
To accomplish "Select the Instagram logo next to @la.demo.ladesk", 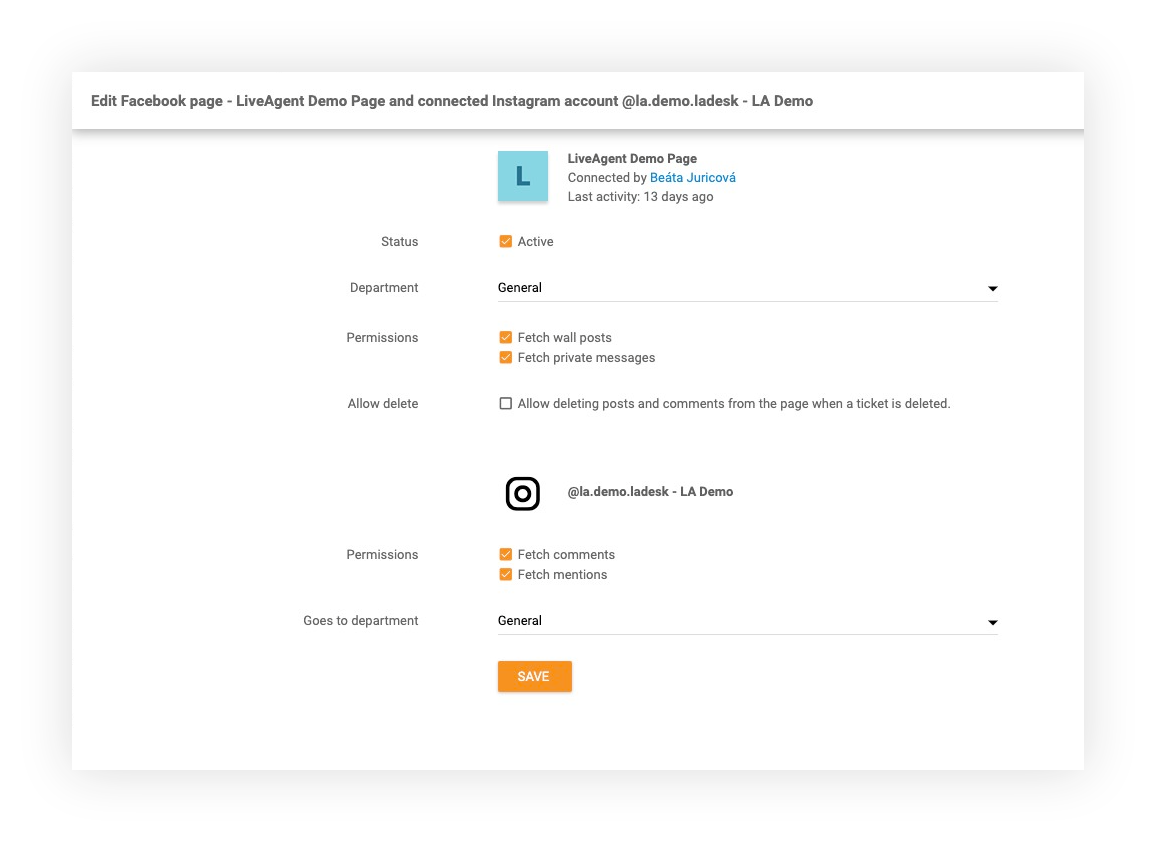I will (522, 493).
